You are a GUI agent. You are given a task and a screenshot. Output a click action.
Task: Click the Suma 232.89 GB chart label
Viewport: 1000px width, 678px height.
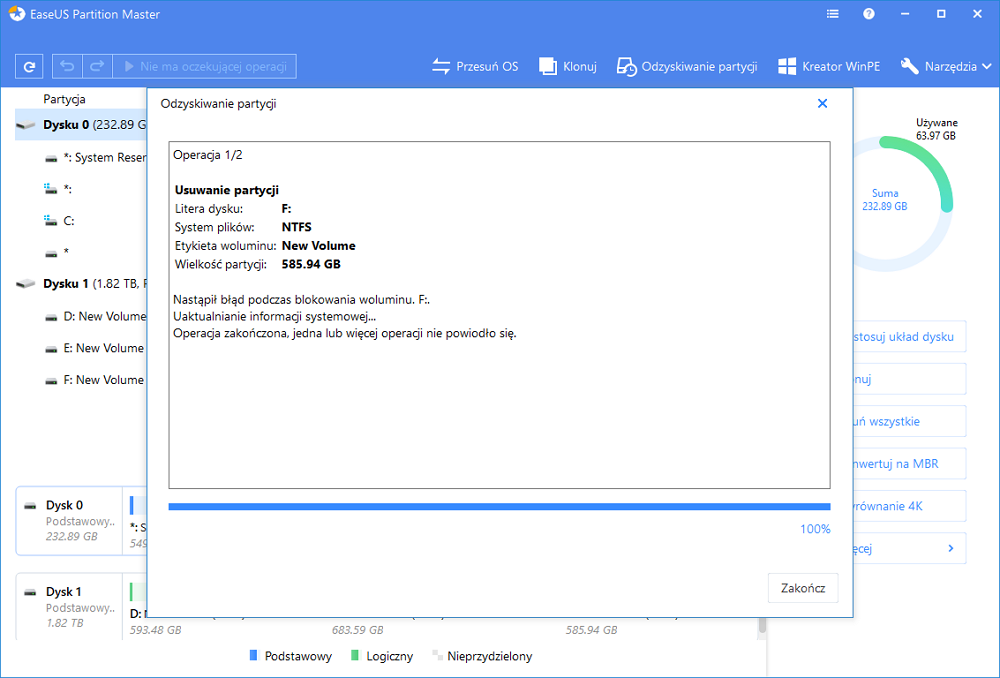point(885,200)
